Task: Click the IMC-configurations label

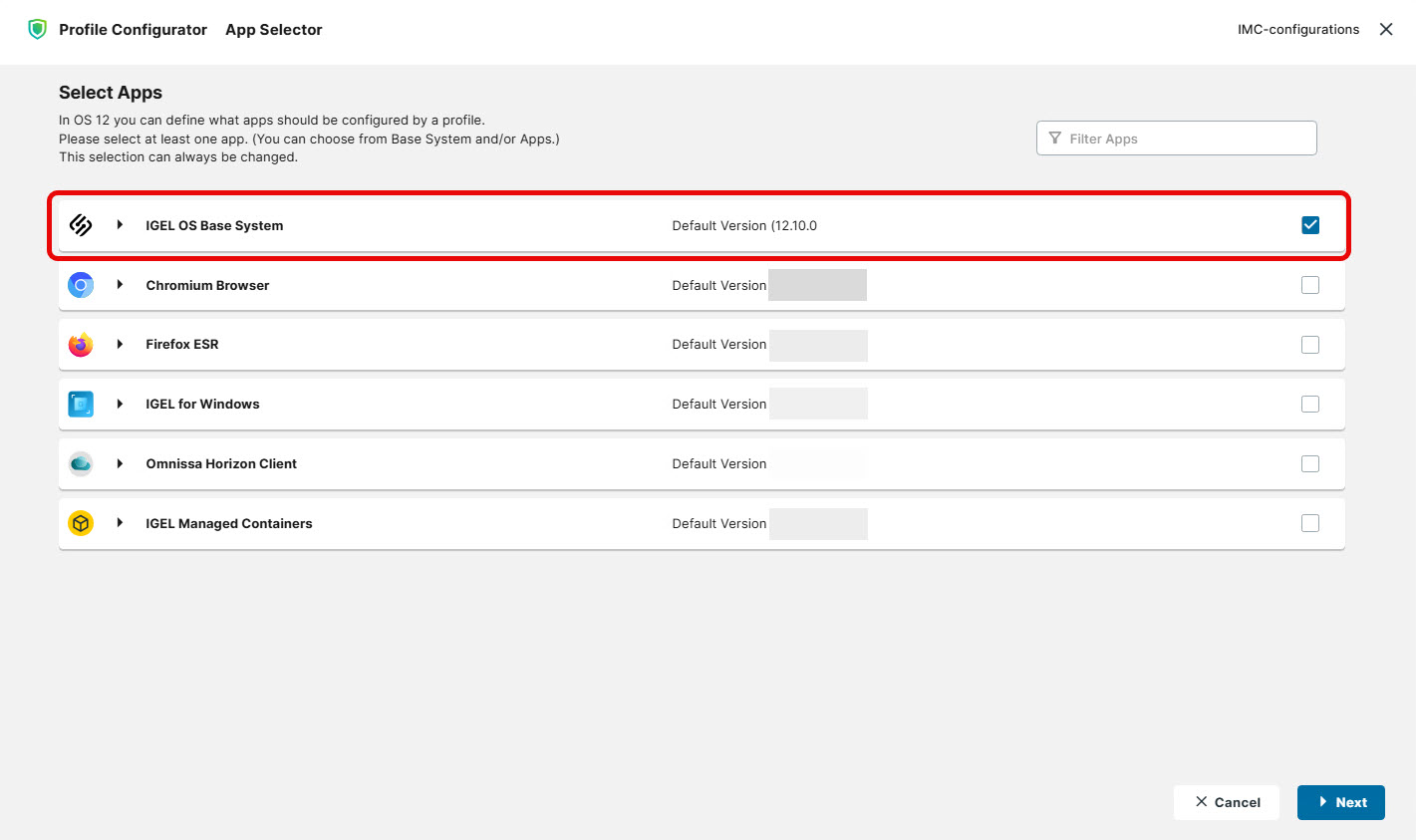Action: 1298,29
